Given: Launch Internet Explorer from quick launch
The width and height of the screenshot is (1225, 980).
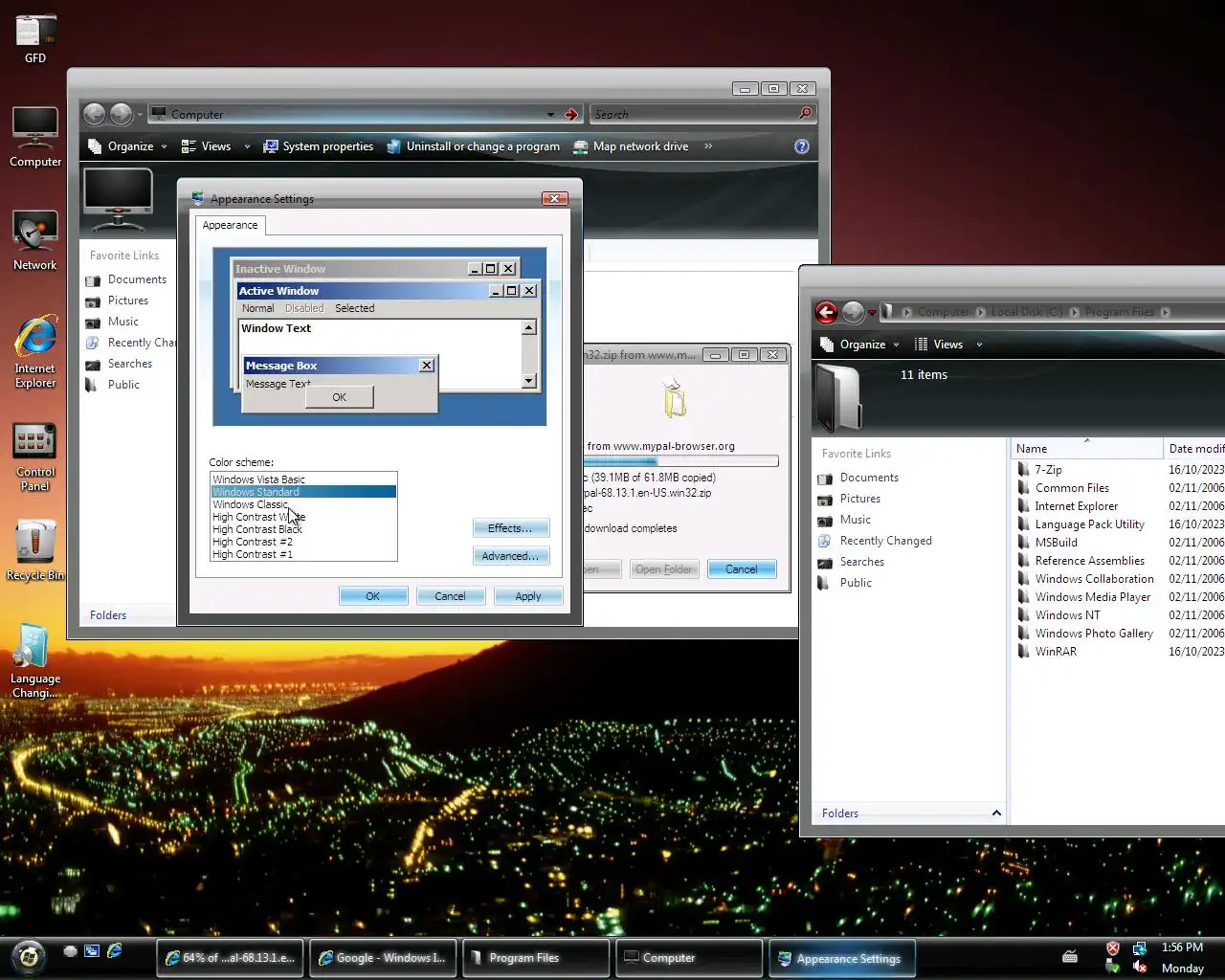Looking at the screenshot, I should tap(115, 951).
